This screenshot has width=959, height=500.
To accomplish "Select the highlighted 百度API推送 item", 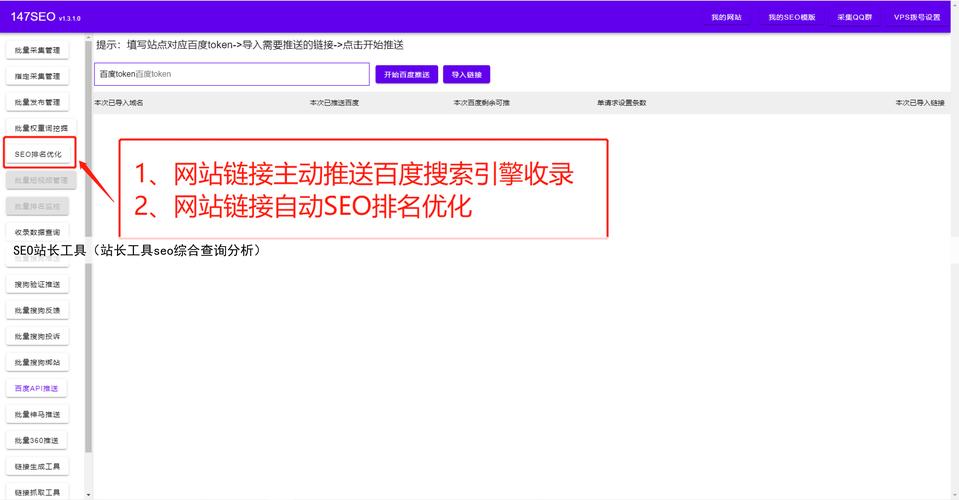I will click(x=36, y=388).
